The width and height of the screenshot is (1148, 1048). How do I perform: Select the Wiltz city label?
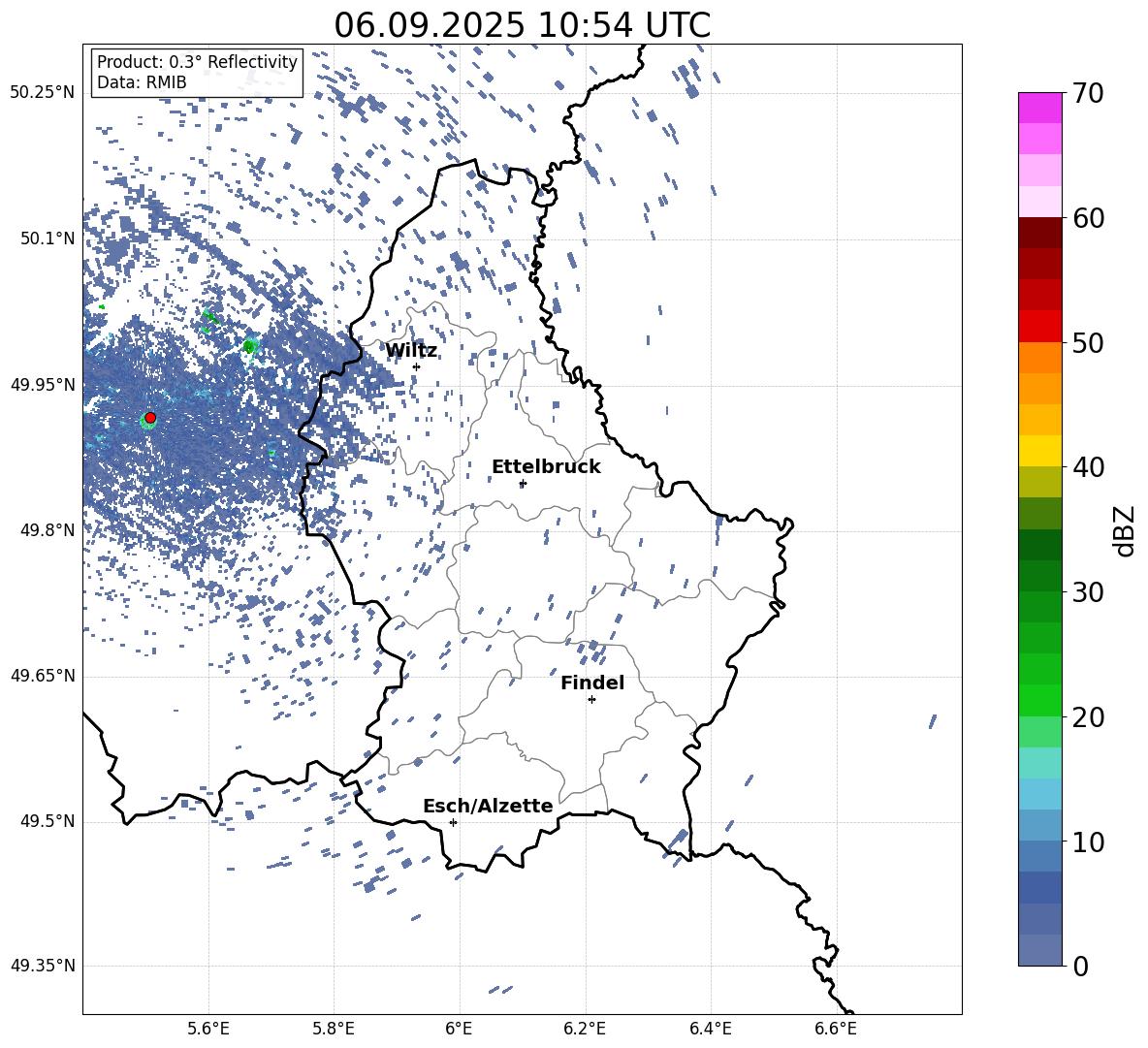point(411,351)
